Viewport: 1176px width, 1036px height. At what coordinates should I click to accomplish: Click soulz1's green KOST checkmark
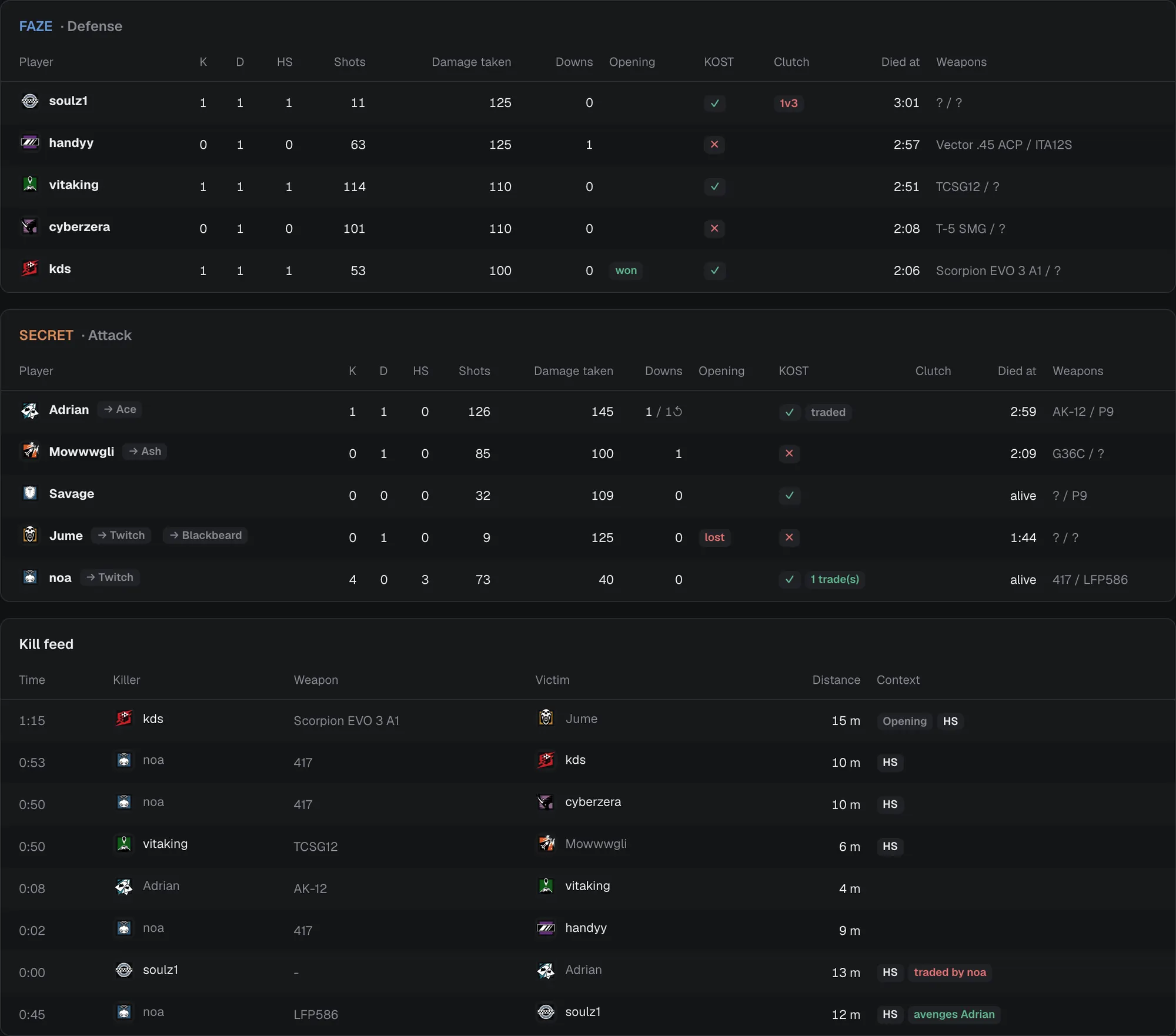[x=714, y=103]
